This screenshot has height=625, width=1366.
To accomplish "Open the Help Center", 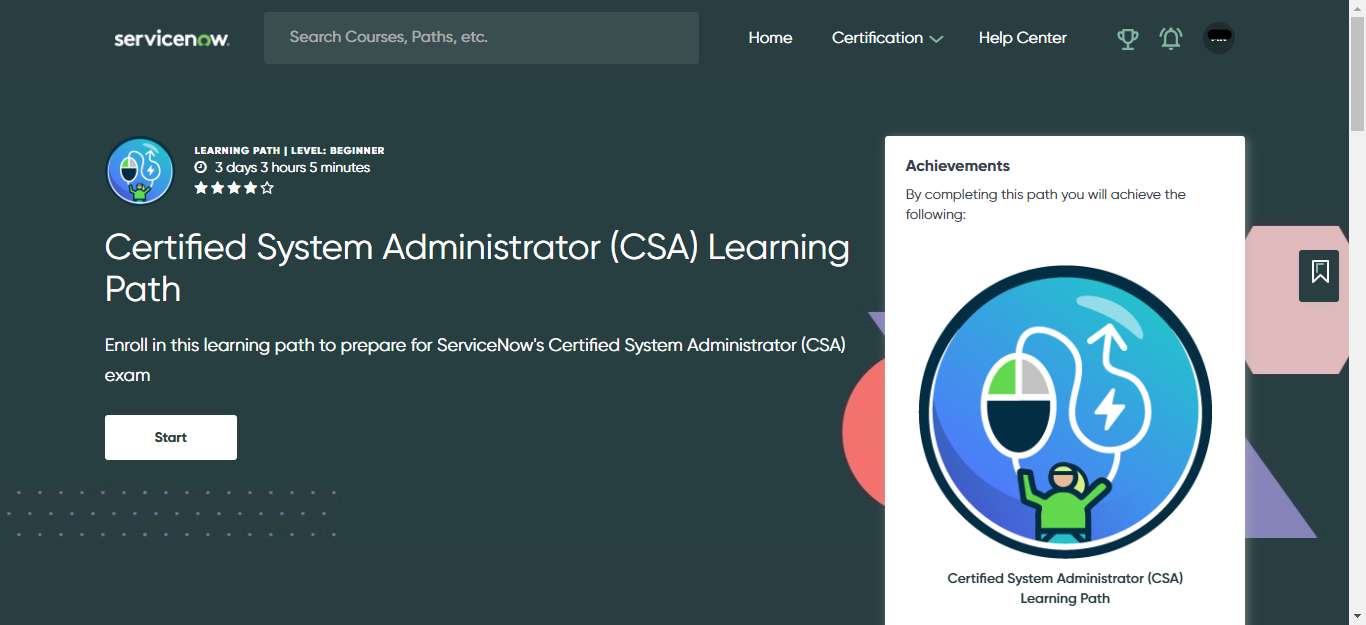I will (1022, 38).
